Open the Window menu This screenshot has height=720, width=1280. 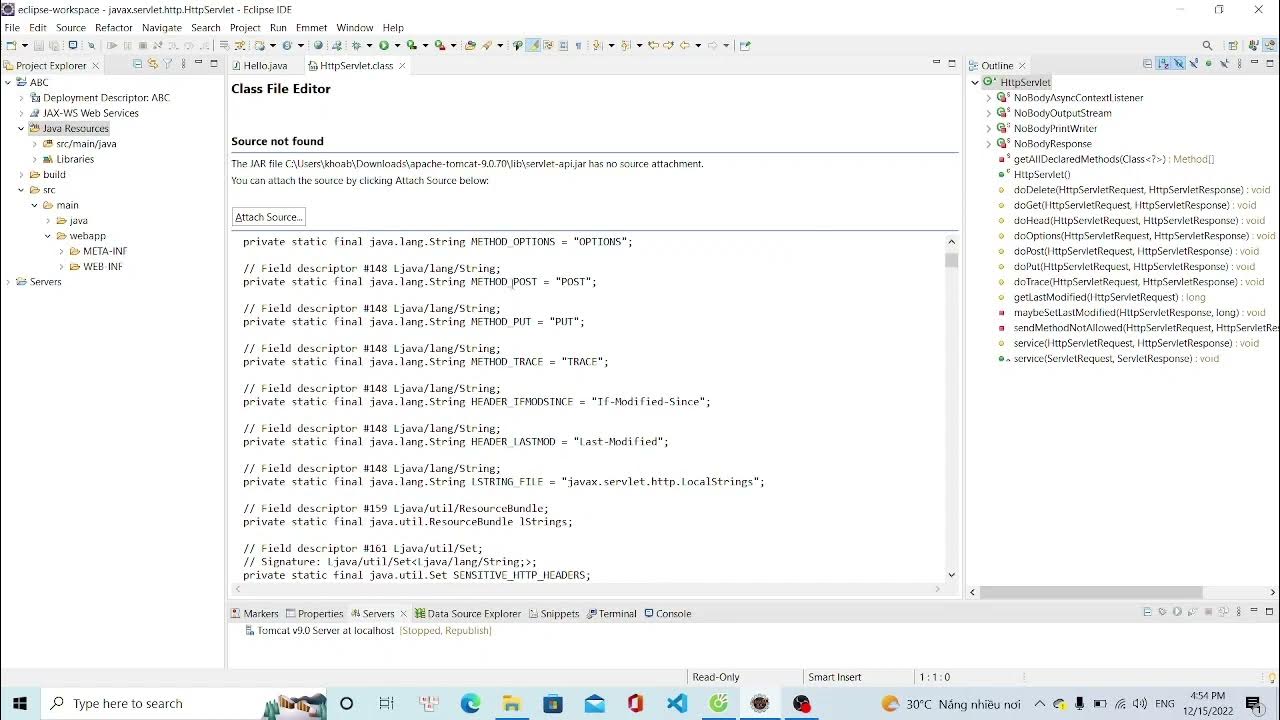point(355,28)
